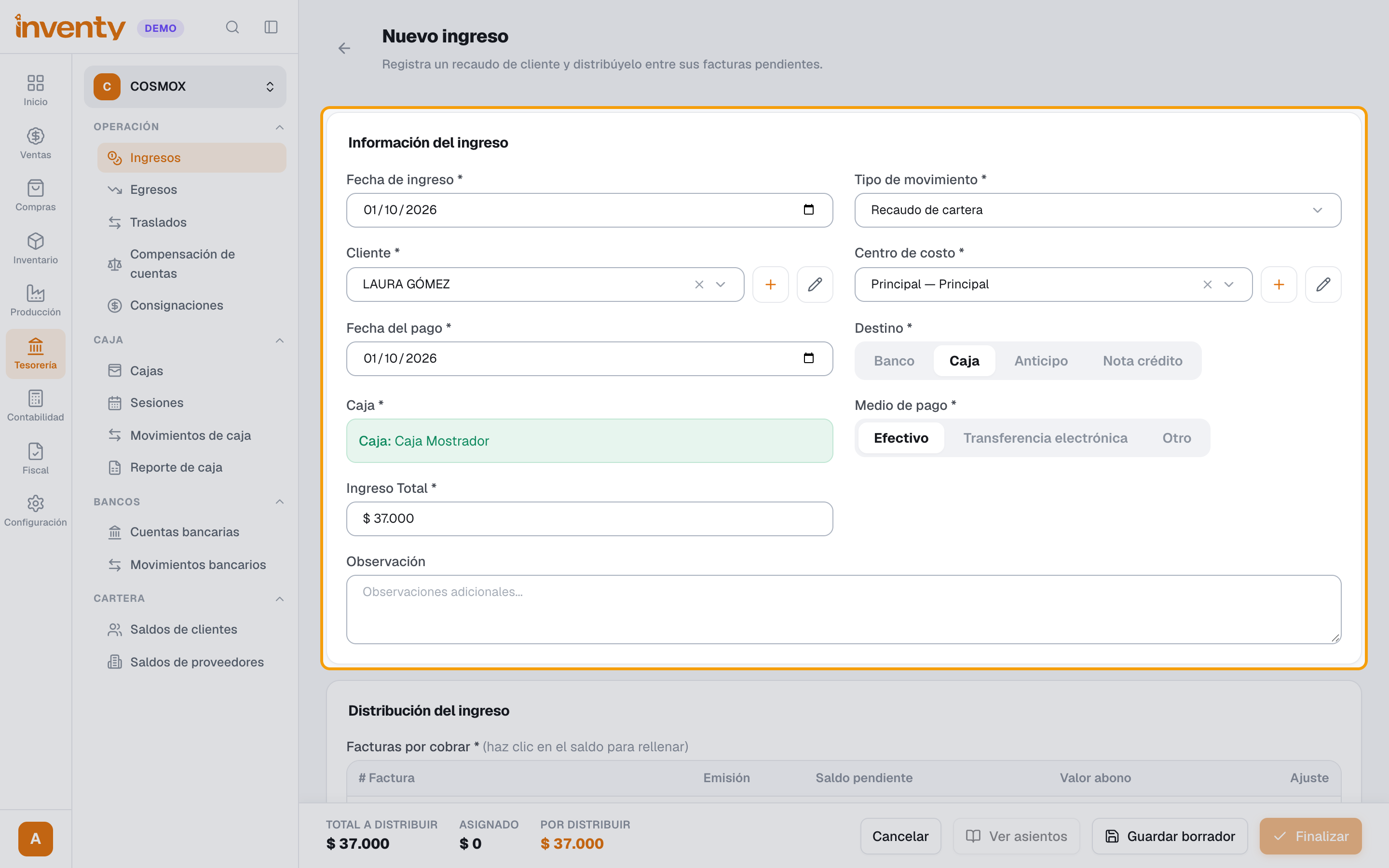
Task: Collapse the CARTERA section
Action: (x=280, y=599)
